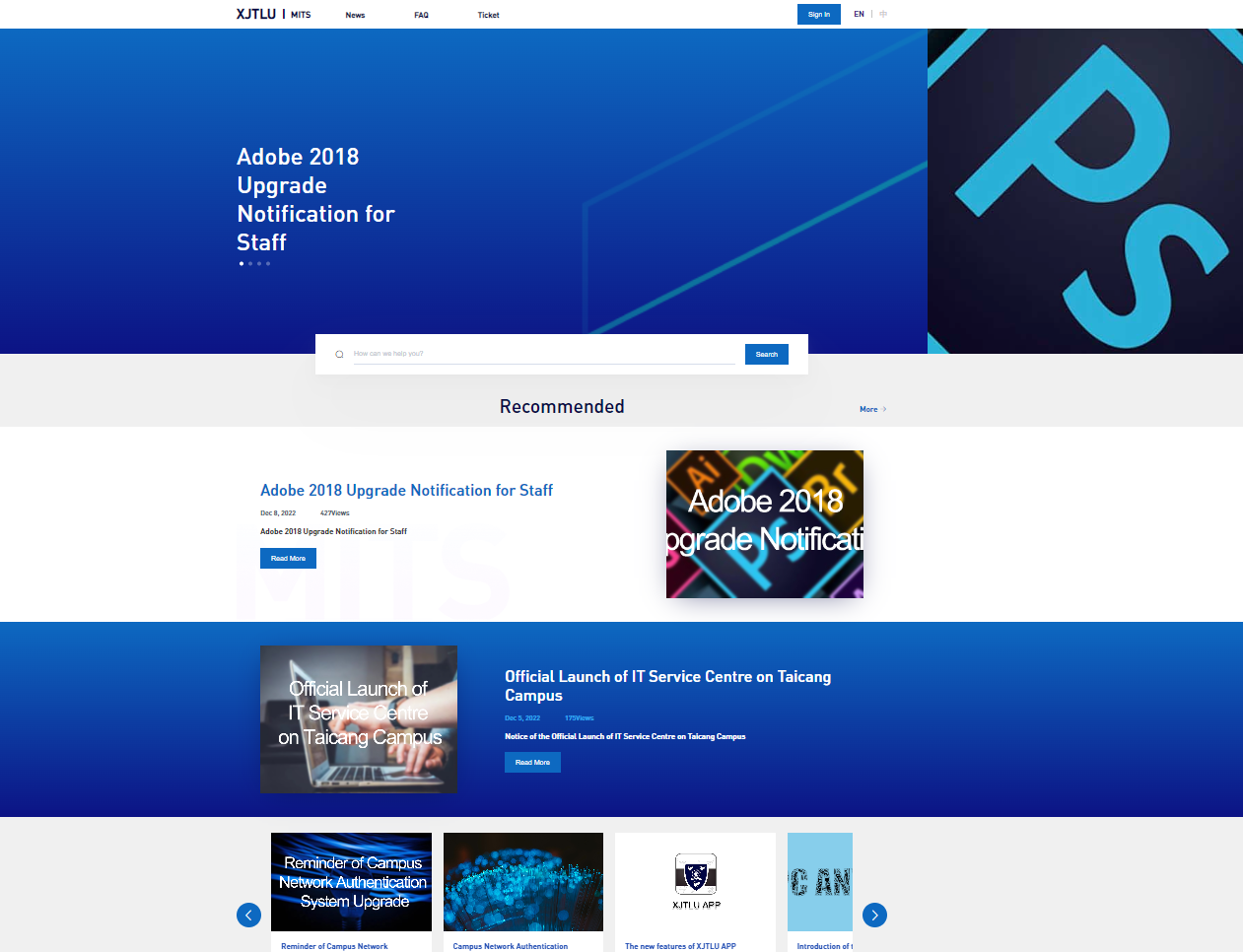Focus the 'How can we help you?' field
The image size is (1243, 952).
(542, 354)
